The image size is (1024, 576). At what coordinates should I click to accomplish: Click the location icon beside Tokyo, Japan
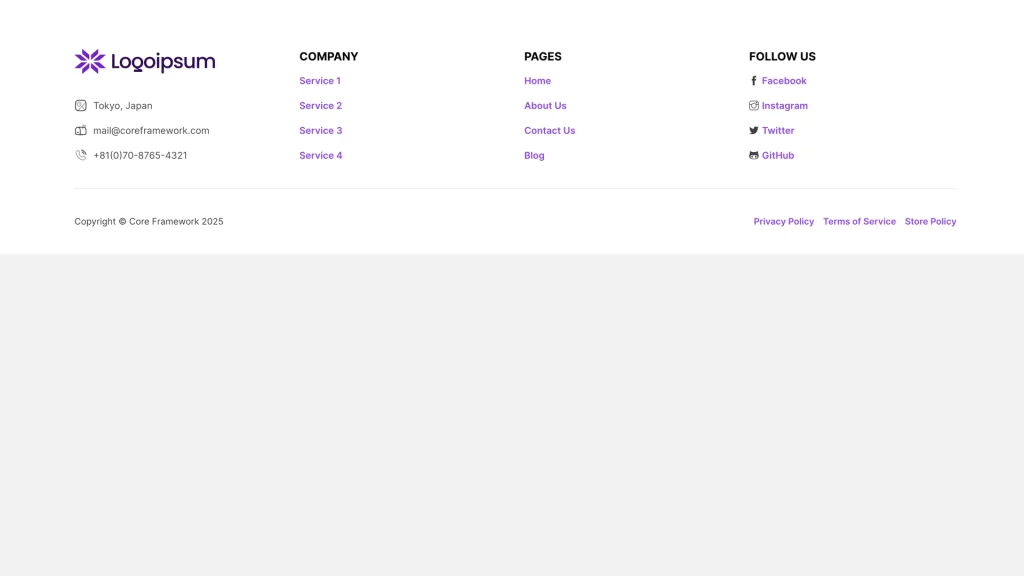click(81, 106)
